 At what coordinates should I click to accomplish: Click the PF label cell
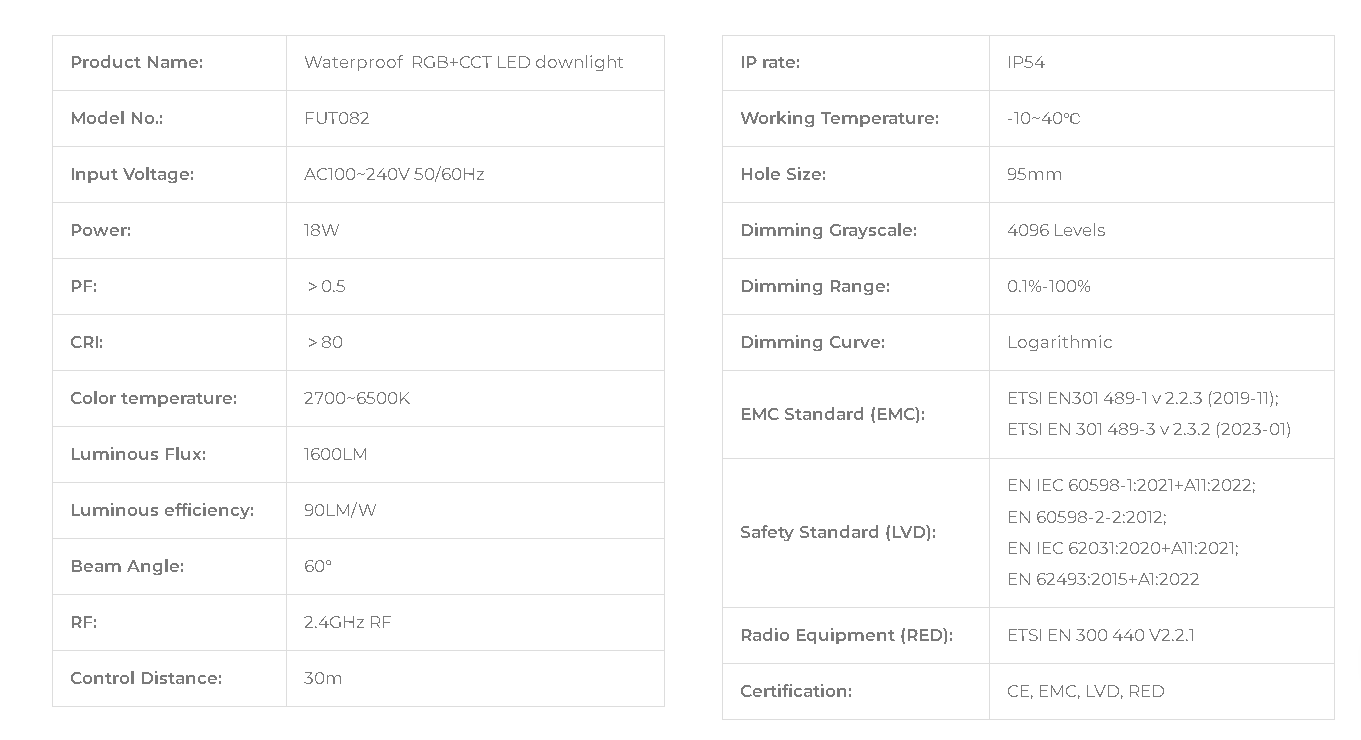pyautogui.click(x=169, y=286)
